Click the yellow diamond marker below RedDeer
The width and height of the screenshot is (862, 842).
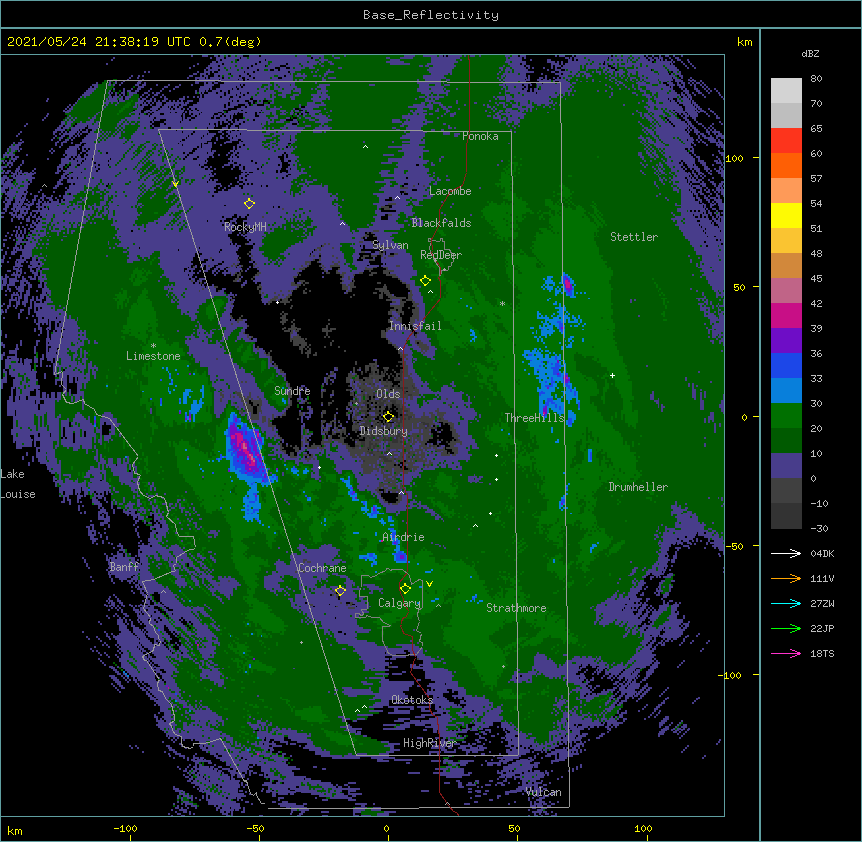[426, 281]
